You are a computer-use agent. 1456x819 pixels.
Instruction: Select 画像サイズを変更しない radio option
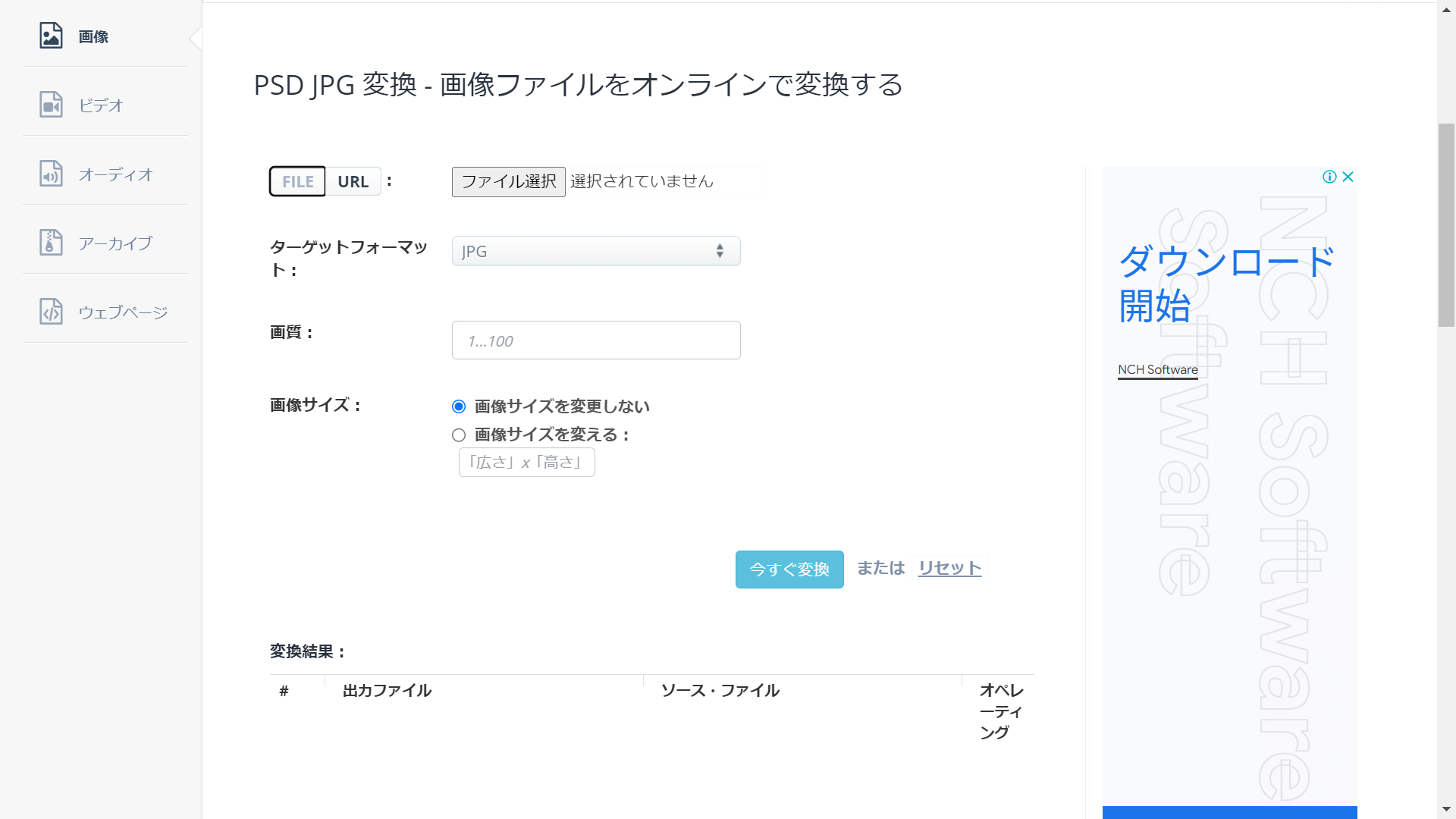tap(458, 406)
